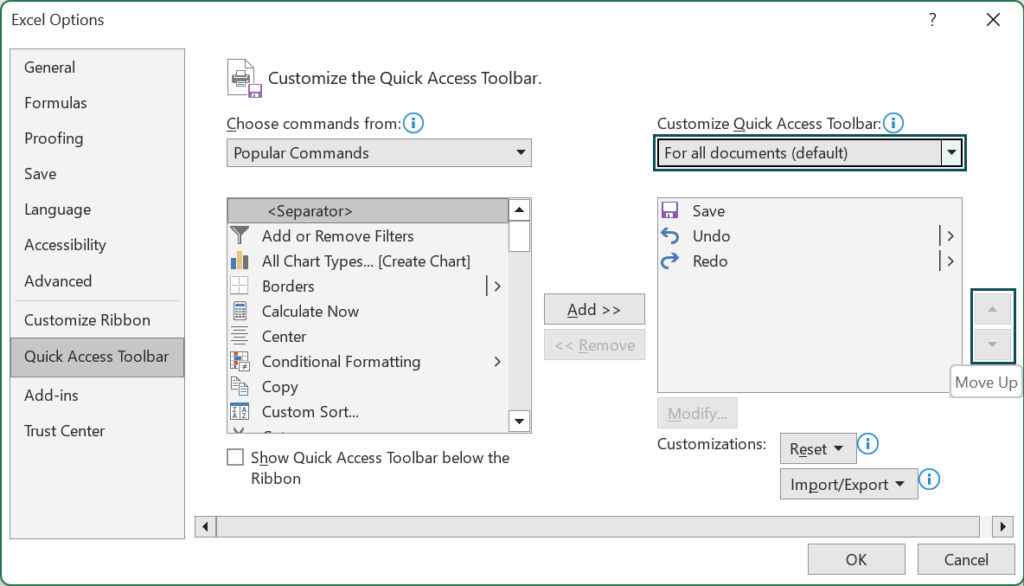Open the General options category

tap(97, 67)
